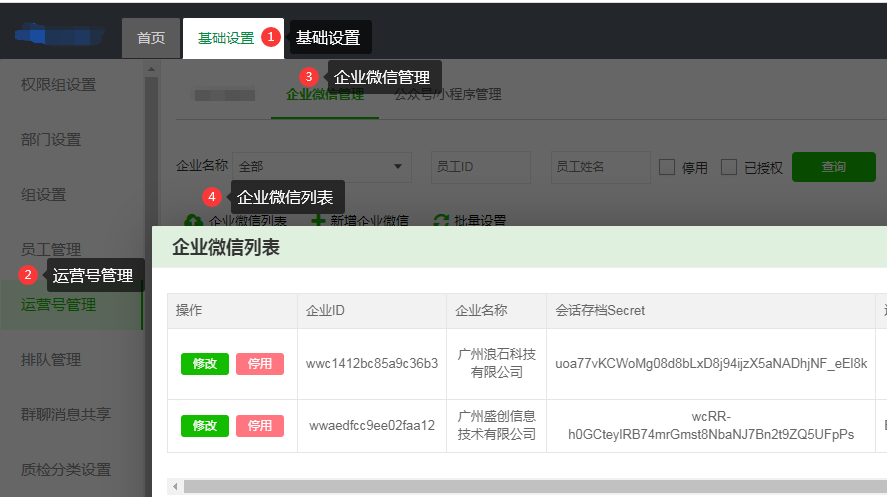
Task: Click the red number 4 annotation marker
Action: [x=211, y=196]
